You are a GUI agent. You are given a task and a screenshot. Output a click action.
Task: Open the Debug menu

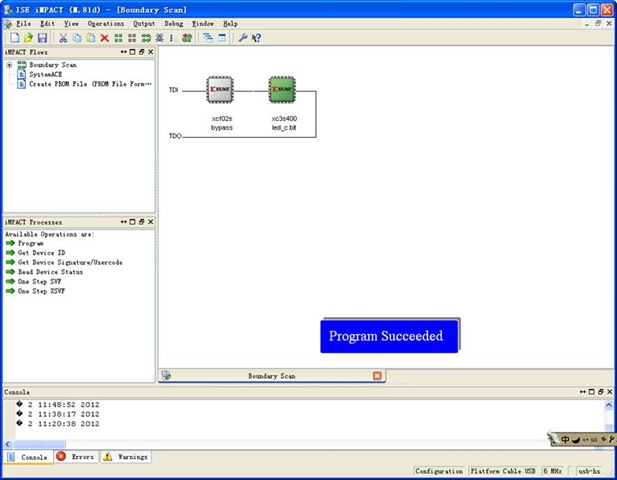[x=174, y=22]
